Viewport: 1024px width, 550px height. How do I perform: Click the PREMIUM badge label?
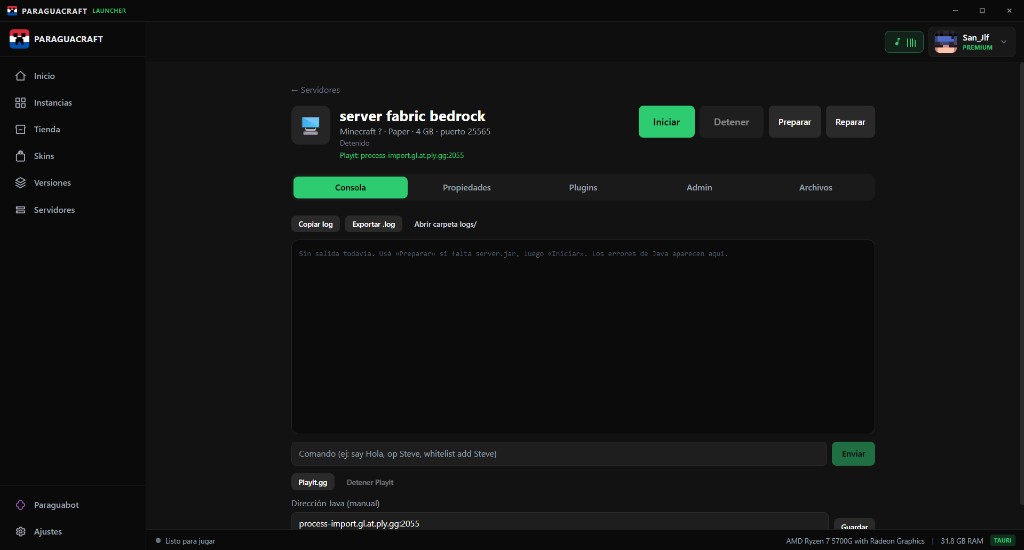point(977,48)
